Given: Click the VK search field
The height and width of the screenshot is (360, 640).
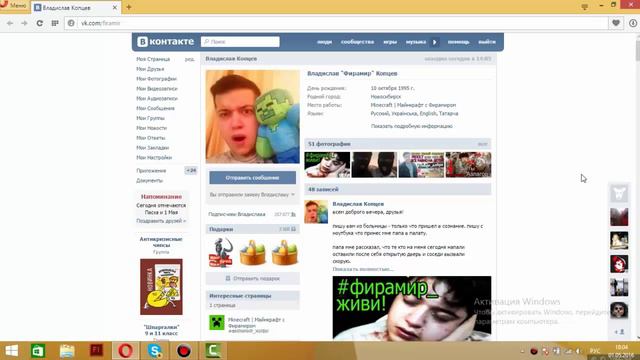Looking at the screenshot, I should tap(240, 42).
